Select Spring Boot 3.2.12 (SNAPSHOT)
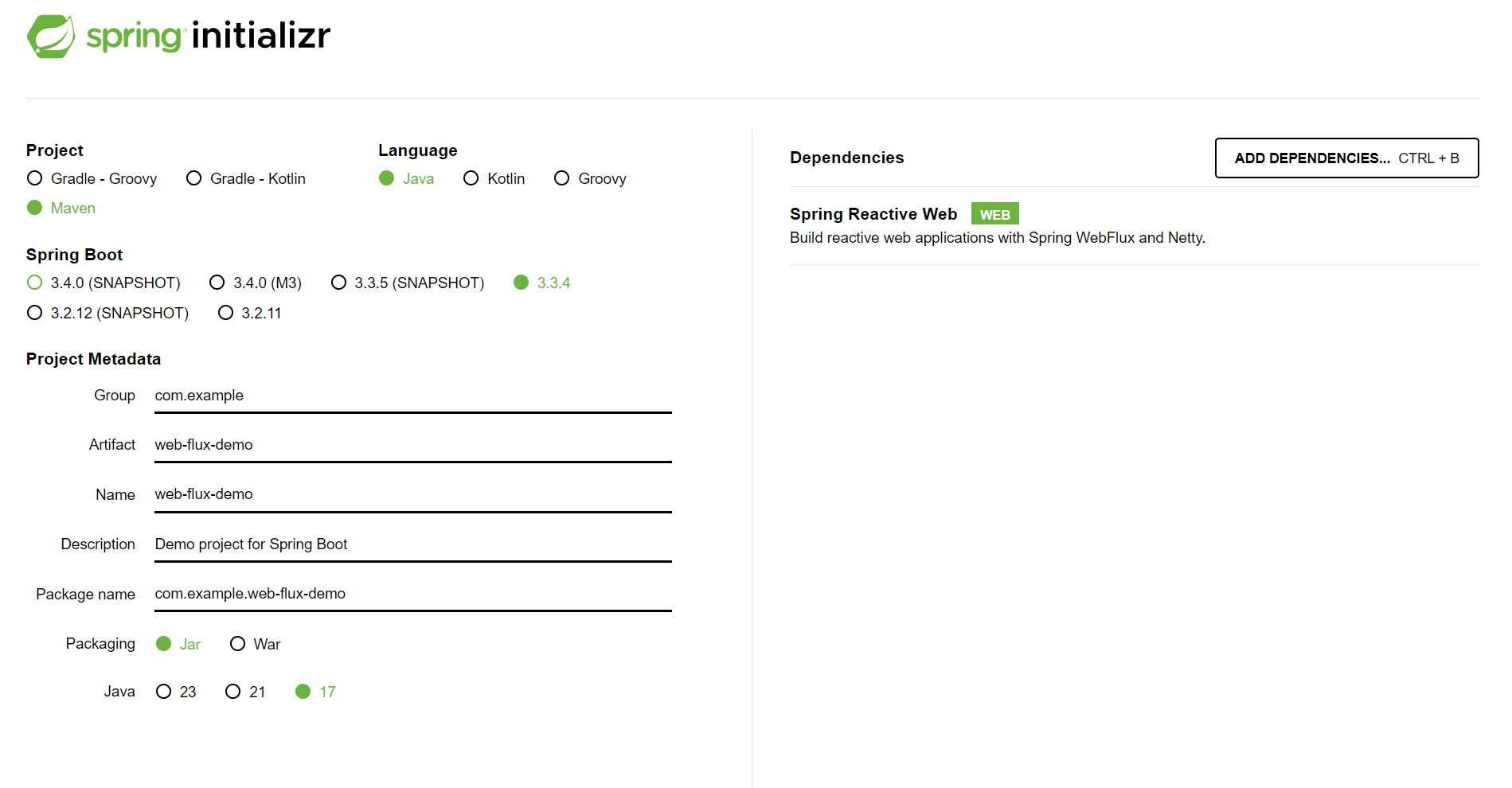The width and height of the screenshot is (1512, 788). [107, 313]
